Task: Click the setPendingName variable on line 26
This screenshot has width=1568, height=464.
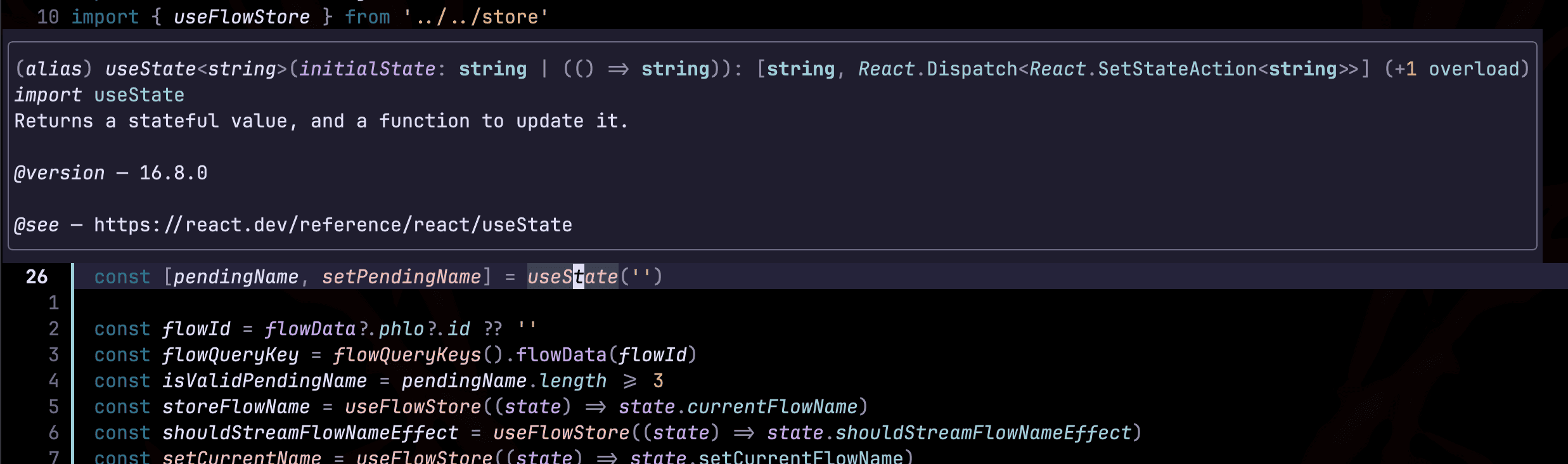Action: point(401,276)
